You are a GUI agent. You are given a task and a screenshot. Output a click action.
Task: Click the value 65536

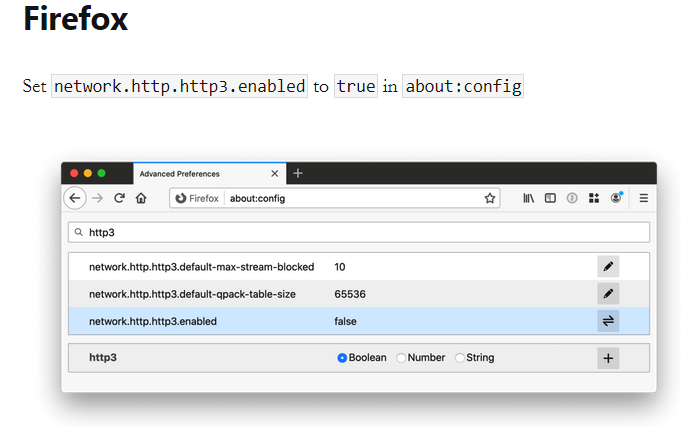click(x=350, y=294)
